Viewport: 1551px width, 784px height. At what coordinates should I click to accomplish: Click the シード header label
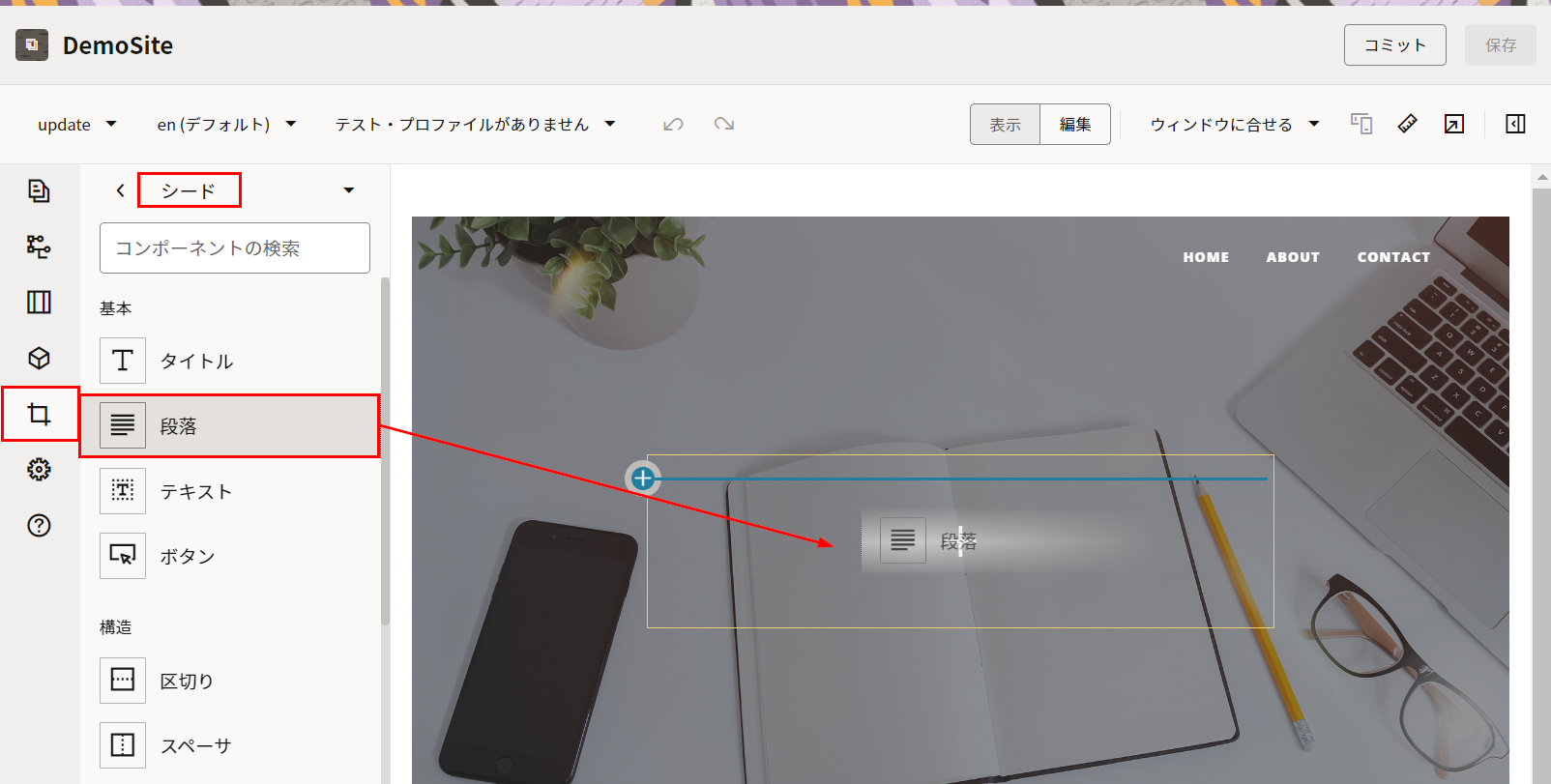pos(189,190)
